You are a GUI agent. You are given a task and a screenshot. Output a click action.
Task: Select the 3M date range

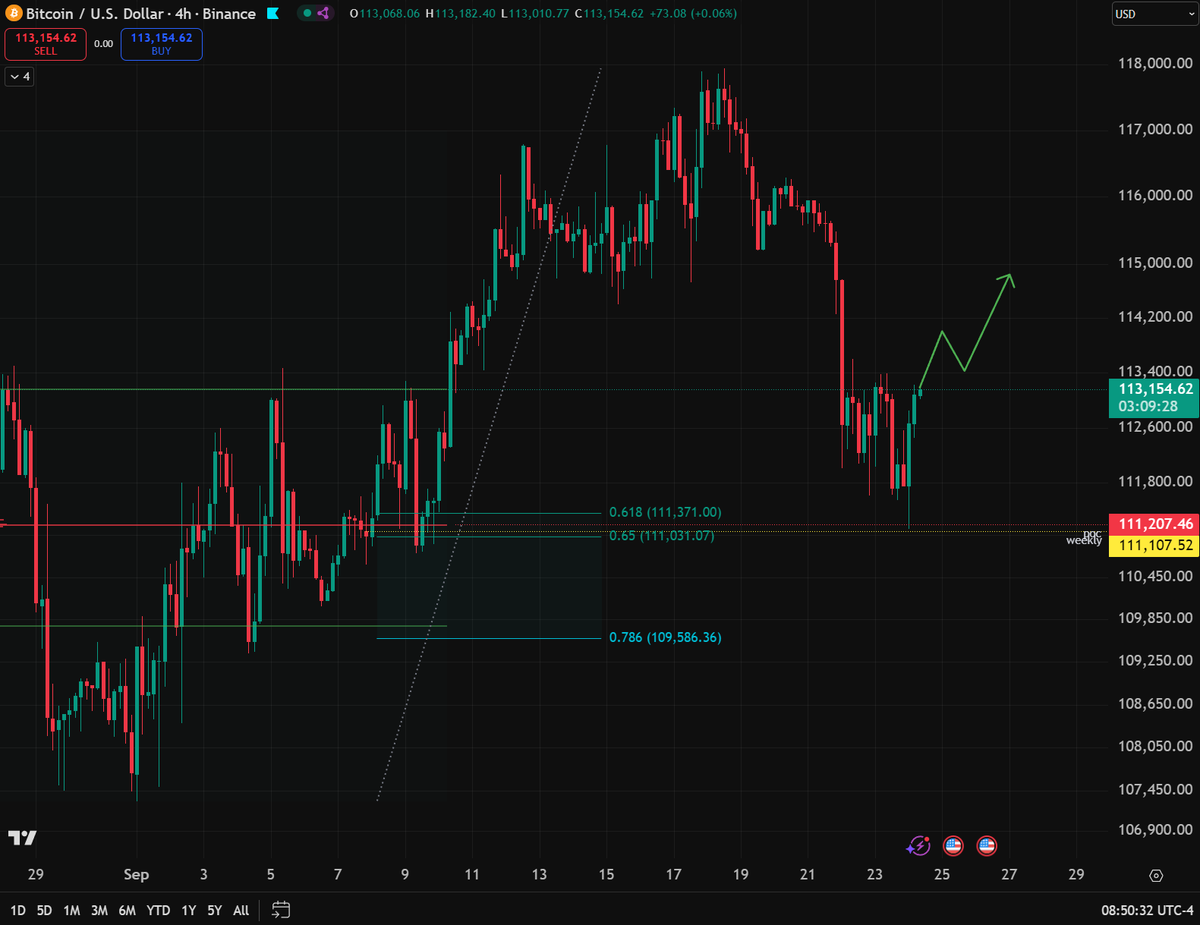pyautogui.click(x=99, y=910)
